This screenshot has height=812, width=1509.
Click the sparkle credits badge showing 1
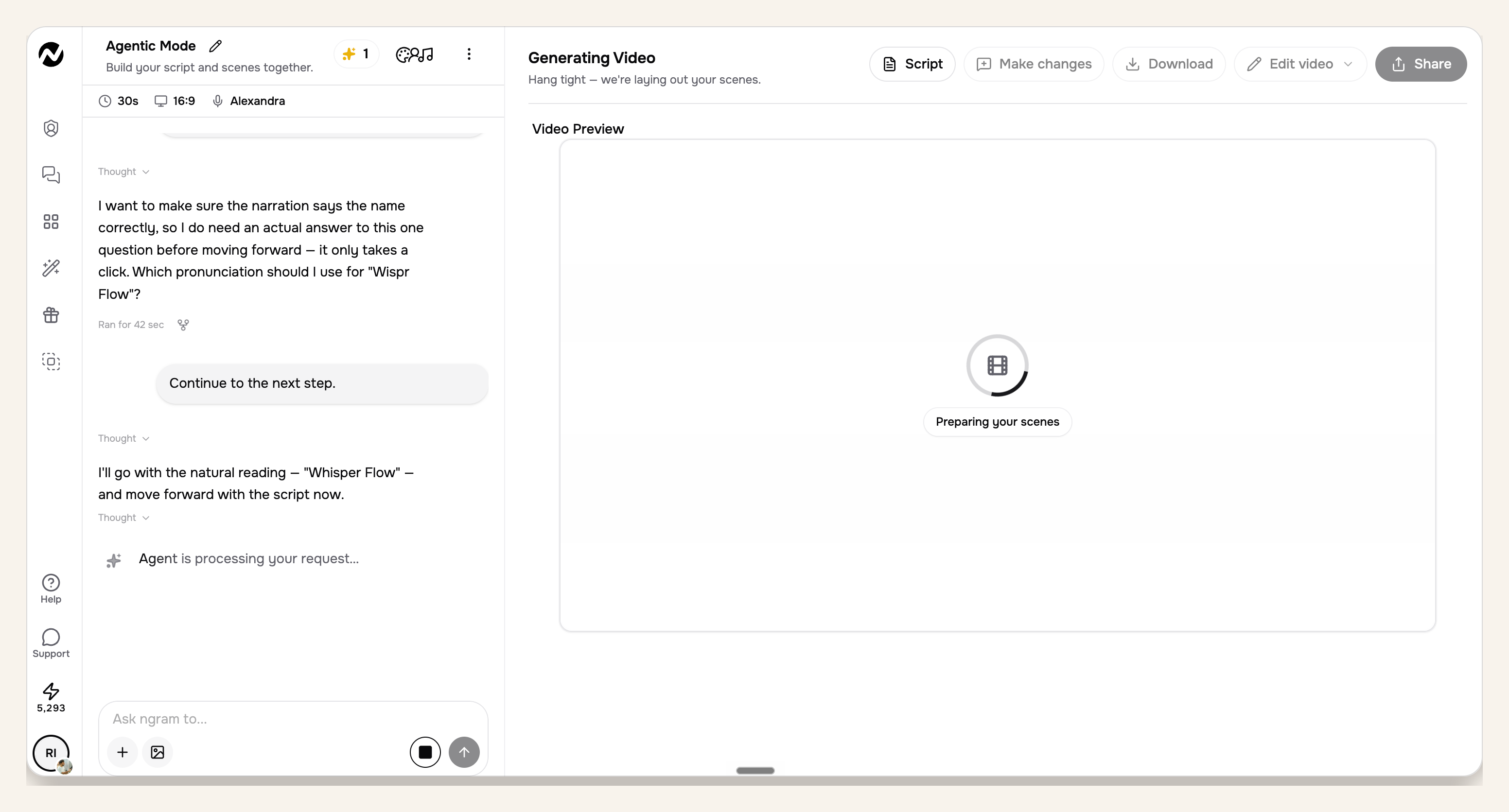(x=356, y=54)
